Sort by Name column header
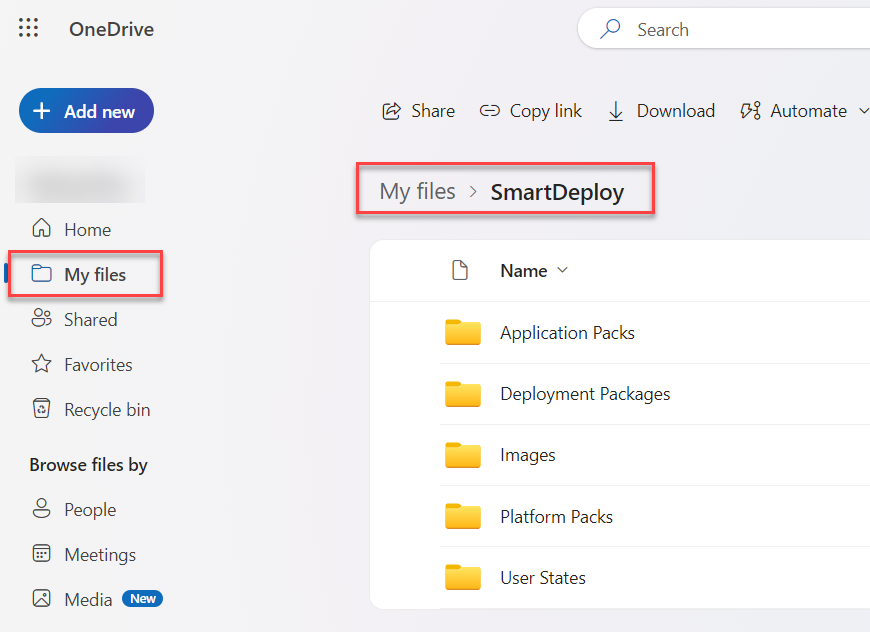Viewport: 870px width, 632px height. [524, 271]
